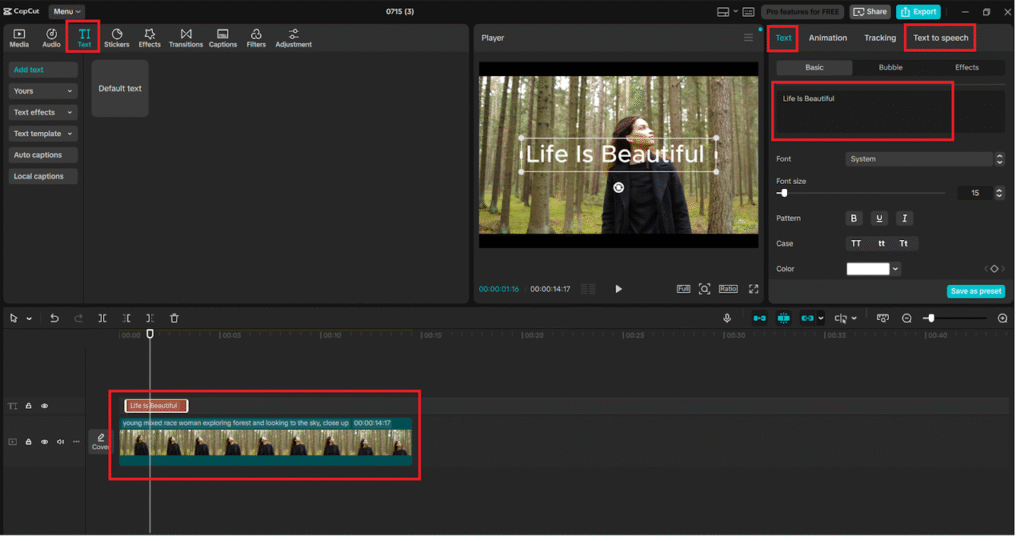Click the Export button
The height and width of the screenshot is (541, 1024).
click(918, 12)
